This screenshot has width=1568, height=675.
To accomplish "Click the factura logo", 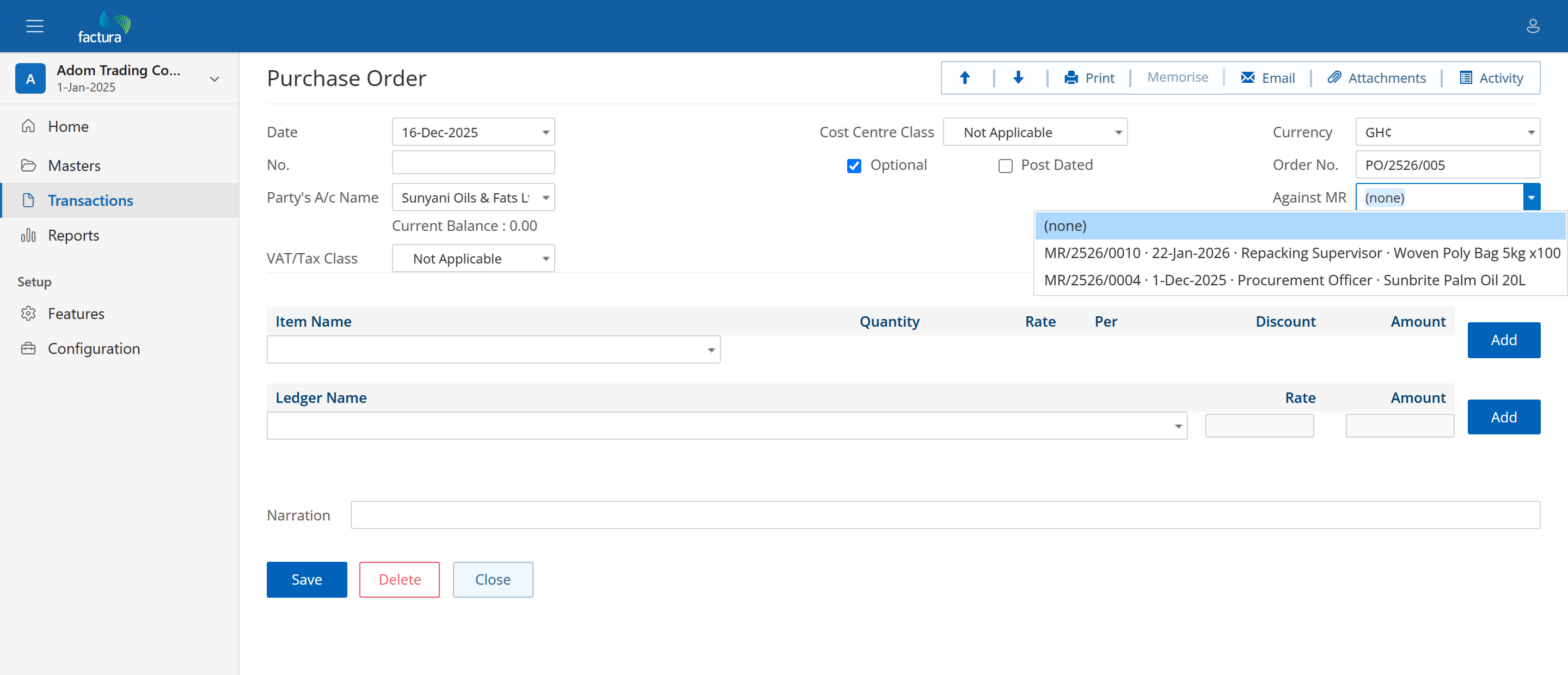I will 104,27.
